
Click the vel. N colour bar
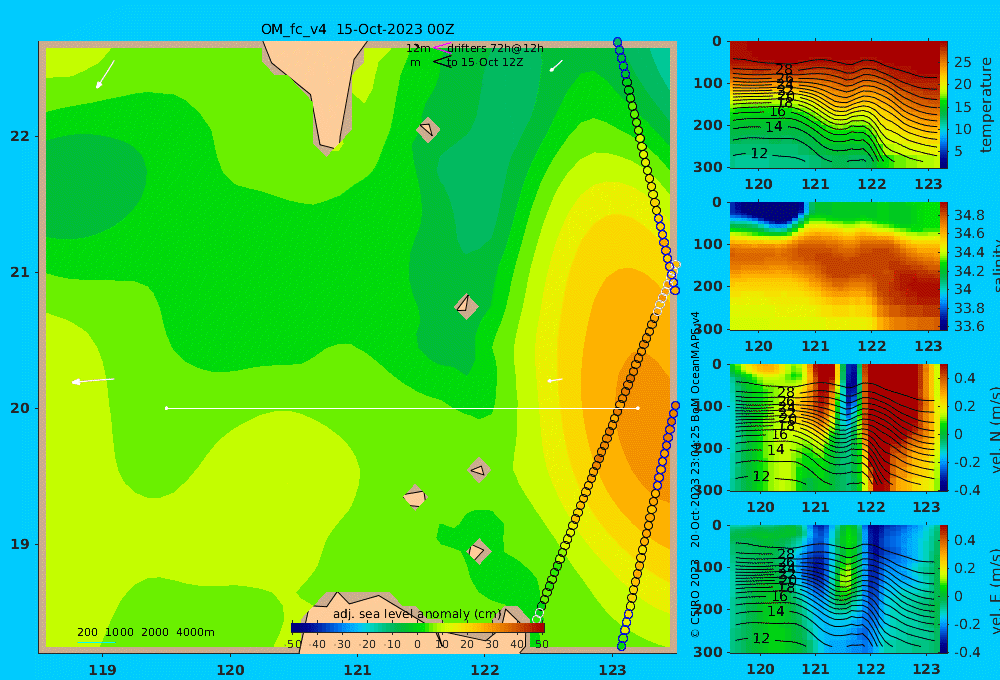(944, 427)
